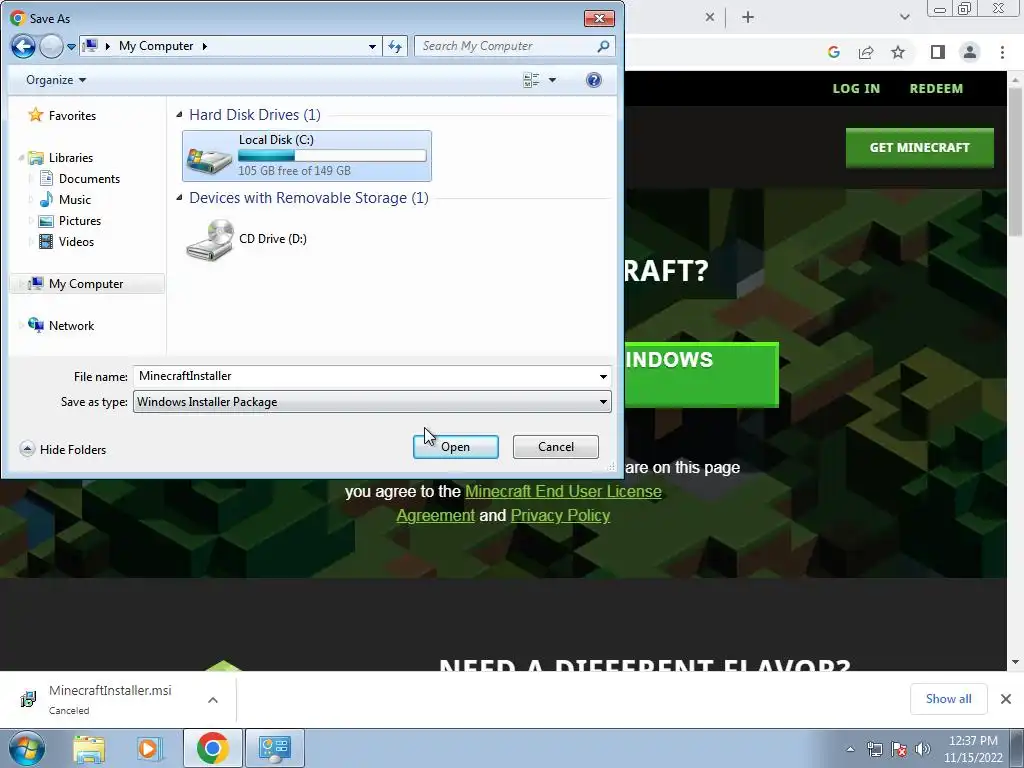The image size is (1024, 768).
Task: Toggle Chrome side panel icon
Action: (938, 52)
